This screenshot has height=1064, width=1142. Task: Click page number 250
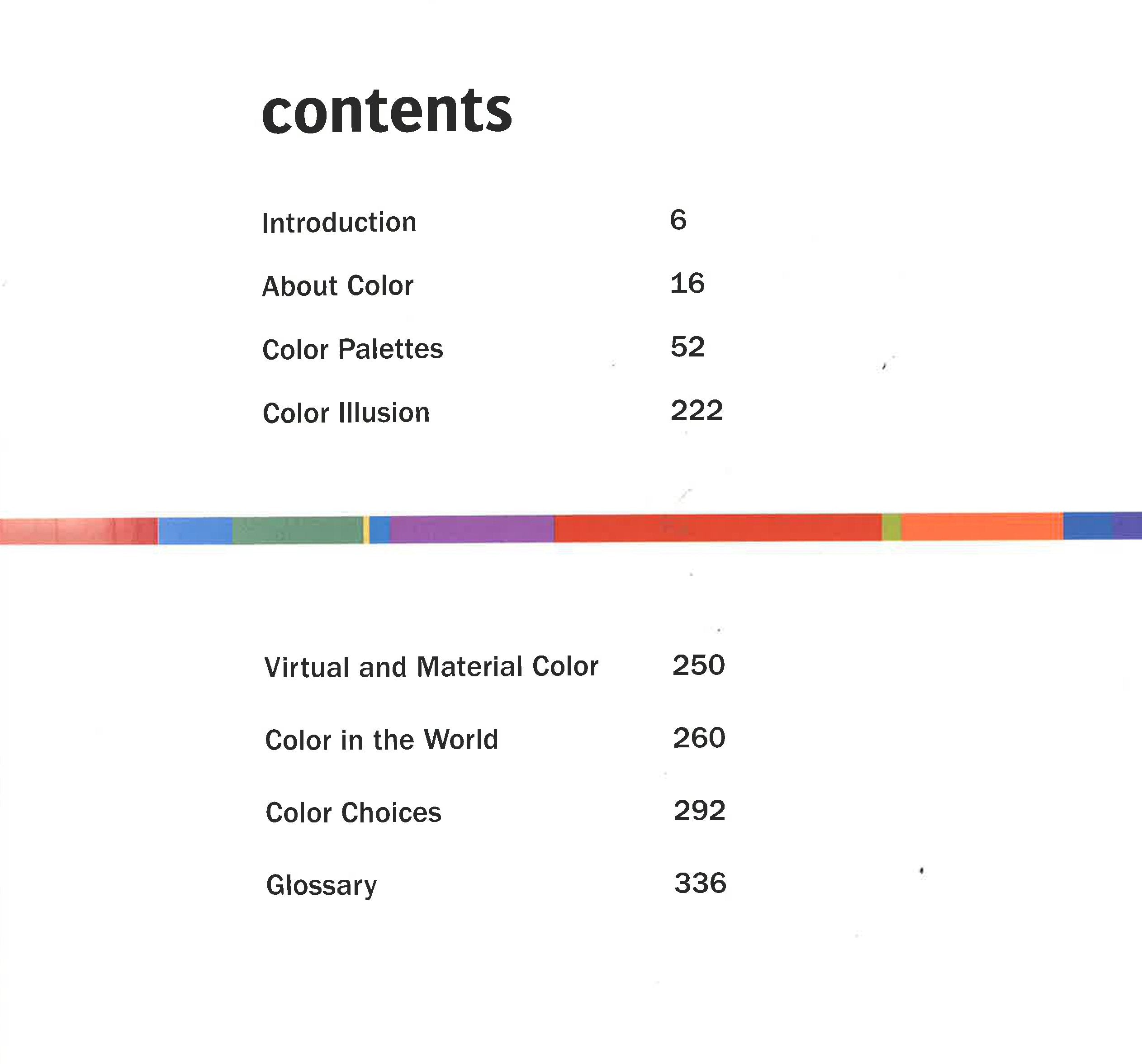click(698, 666)
